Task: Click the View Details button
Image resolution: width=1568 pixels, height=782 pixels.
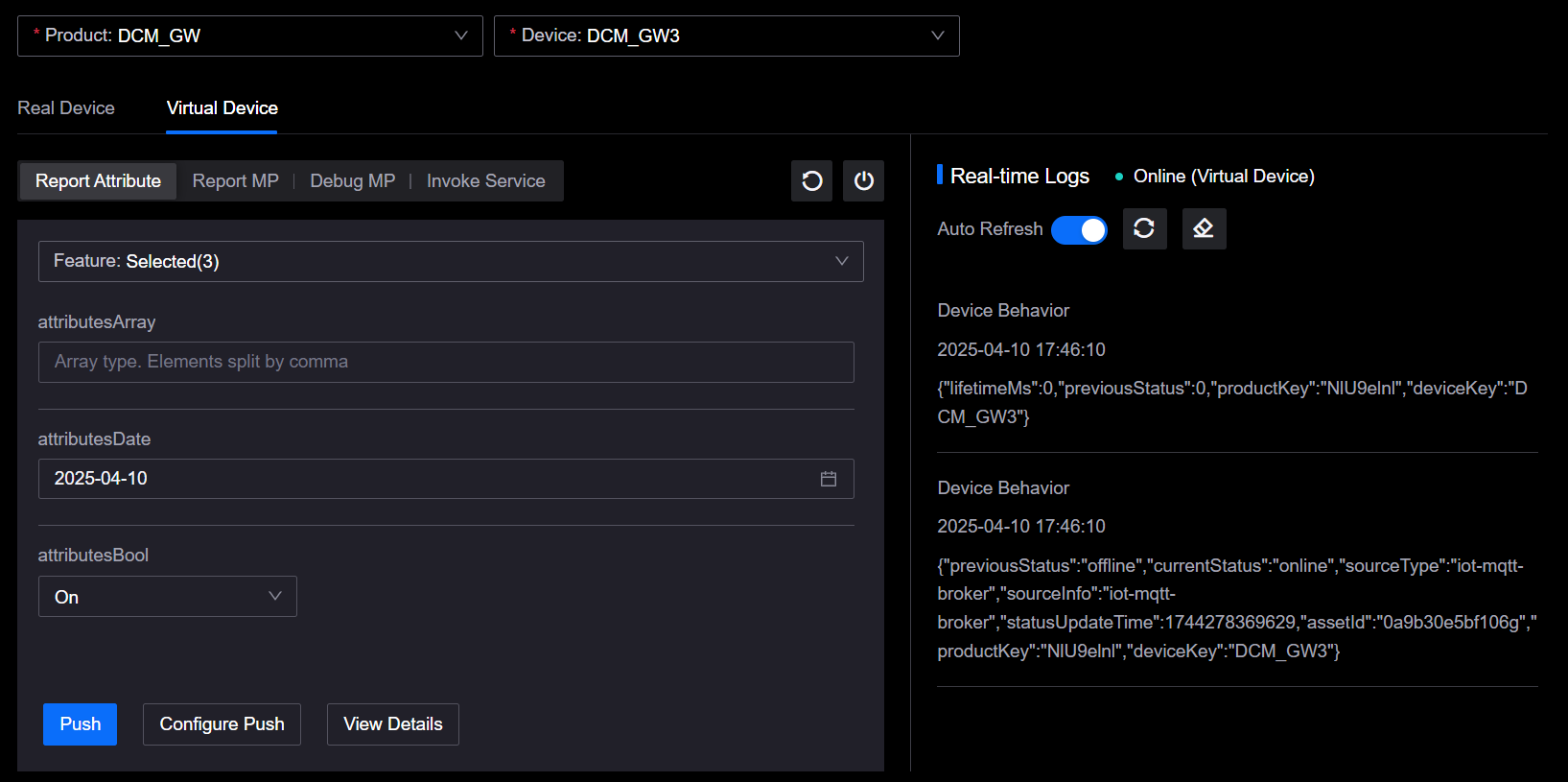Action: 393,724
